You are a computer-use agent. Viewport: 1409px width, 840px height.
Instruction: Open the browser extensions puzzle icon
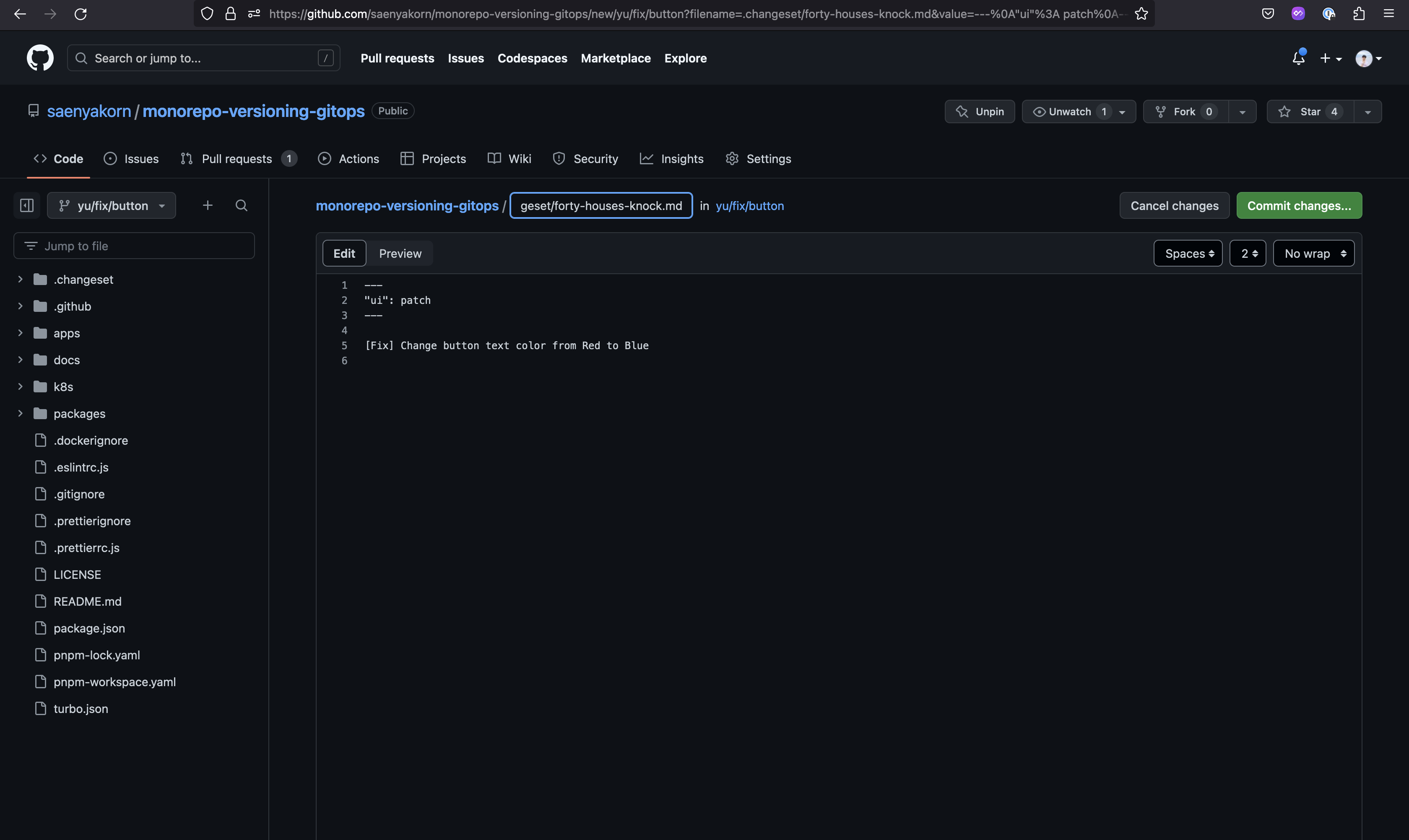click(x=1359, y=13)
